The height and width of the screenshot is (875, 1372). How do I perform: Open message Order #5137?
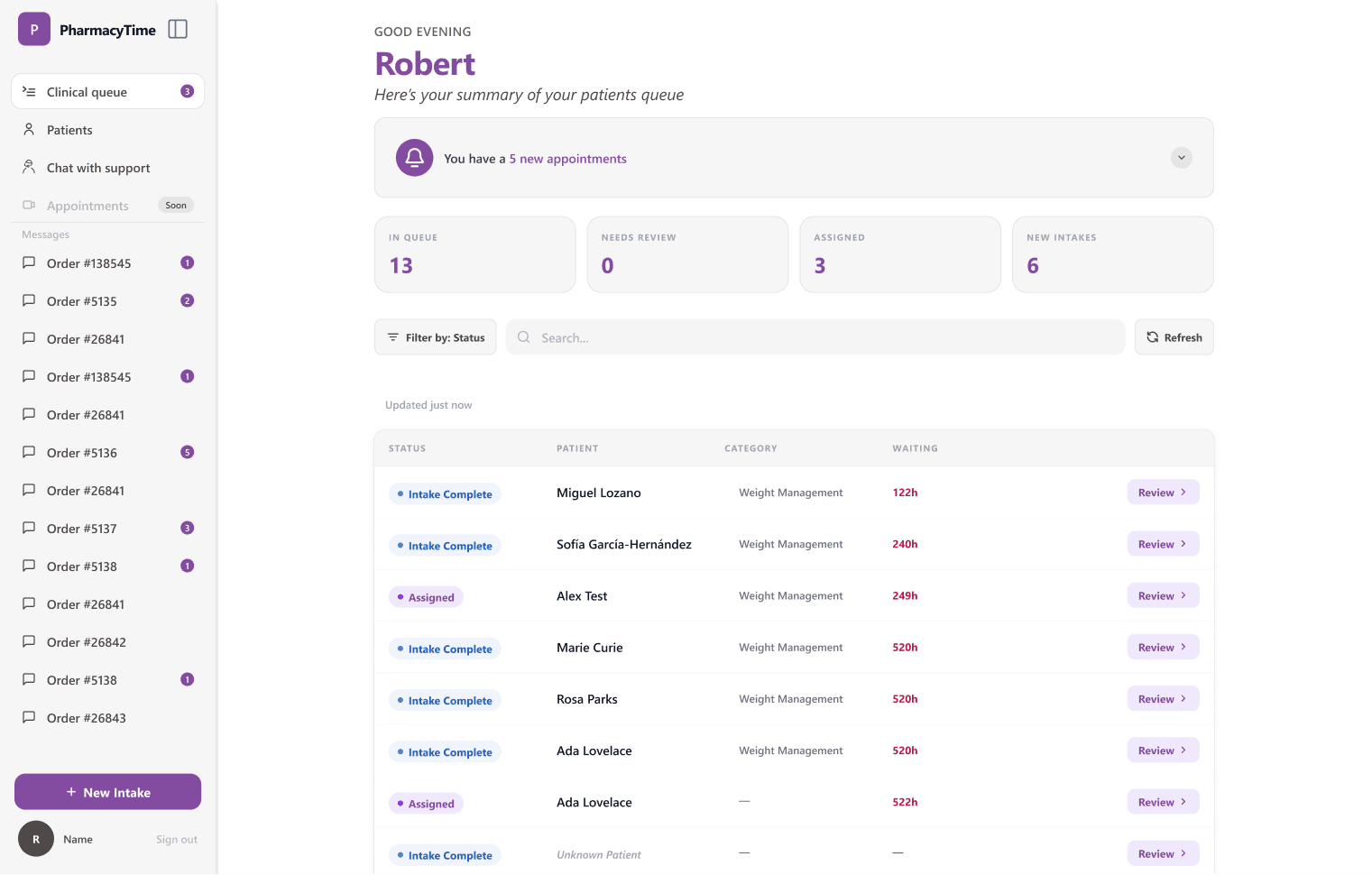pos(107,529)
